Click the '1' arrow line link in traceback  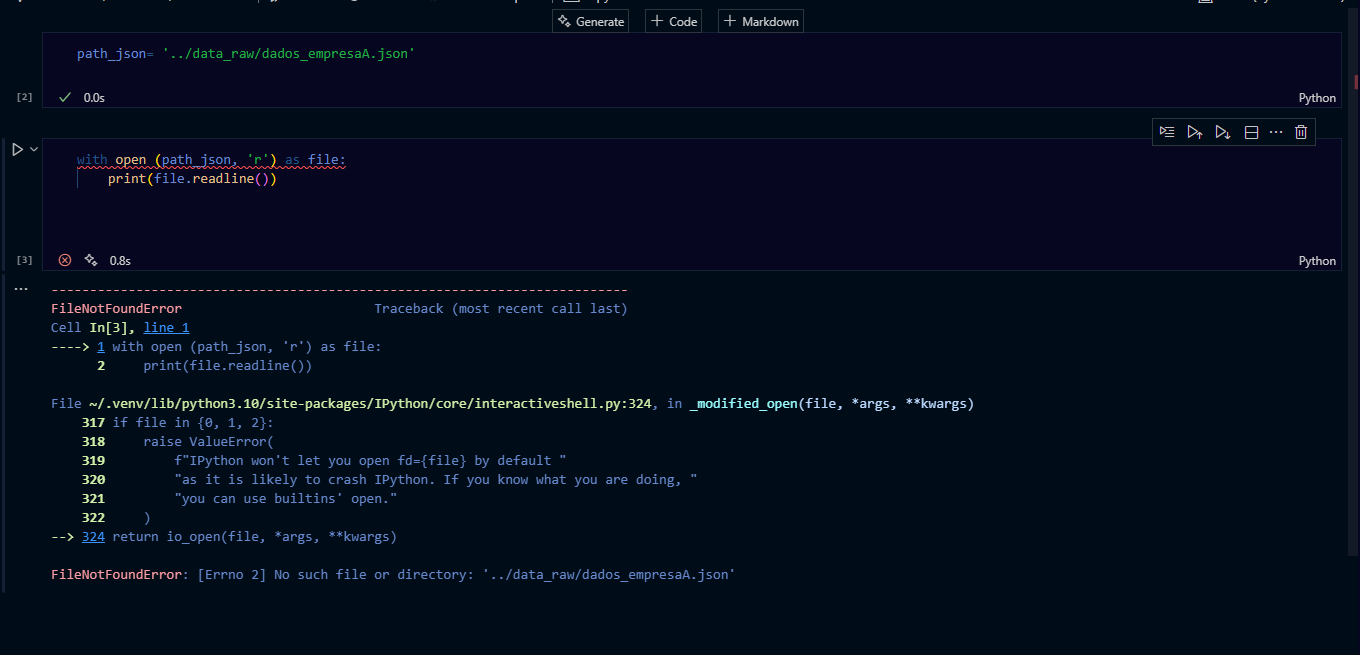(101, 347)
